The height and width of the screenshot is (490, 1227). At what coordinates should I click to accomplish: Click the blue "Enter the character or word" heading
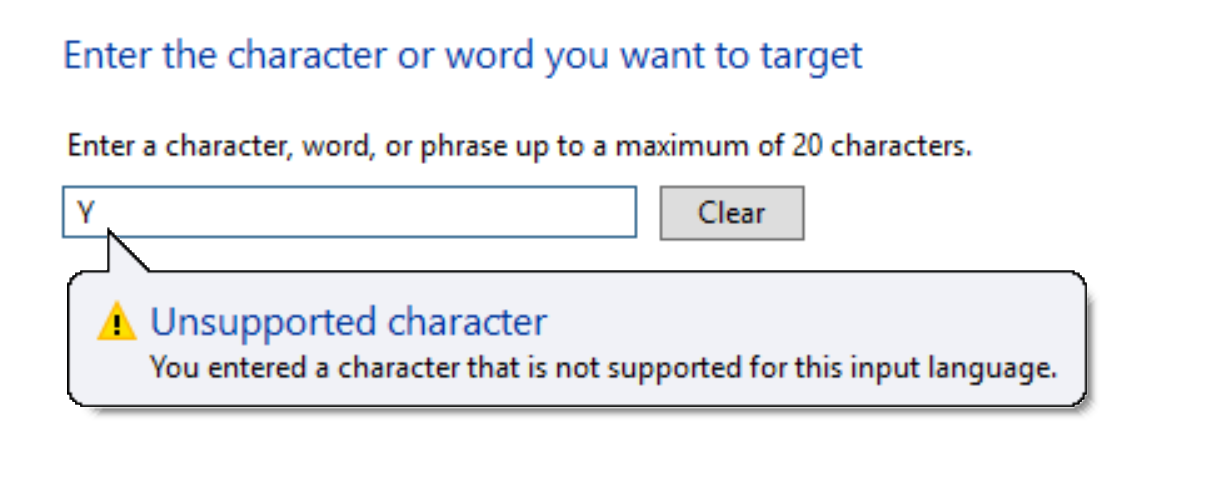[x=462, y=54]
